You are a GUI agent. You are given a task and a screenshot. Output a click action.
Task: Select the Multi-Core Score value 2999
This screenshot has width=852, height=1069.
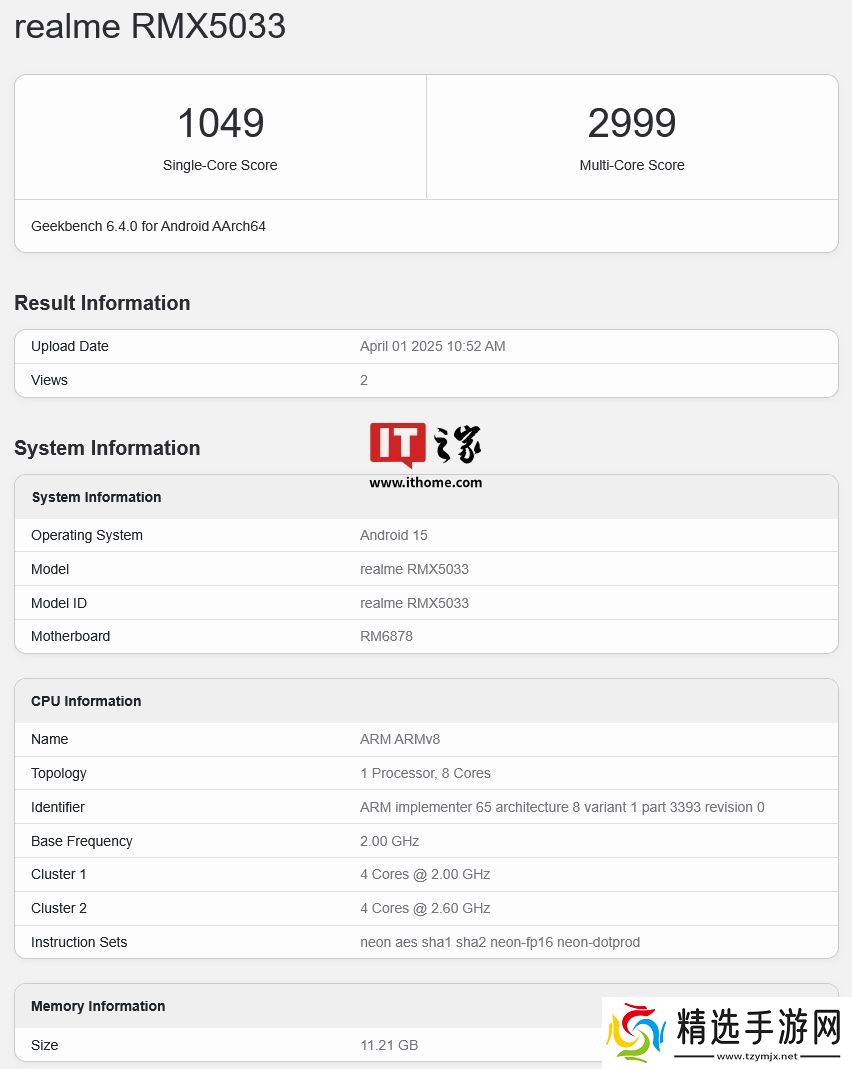click(x=632, y=123)
